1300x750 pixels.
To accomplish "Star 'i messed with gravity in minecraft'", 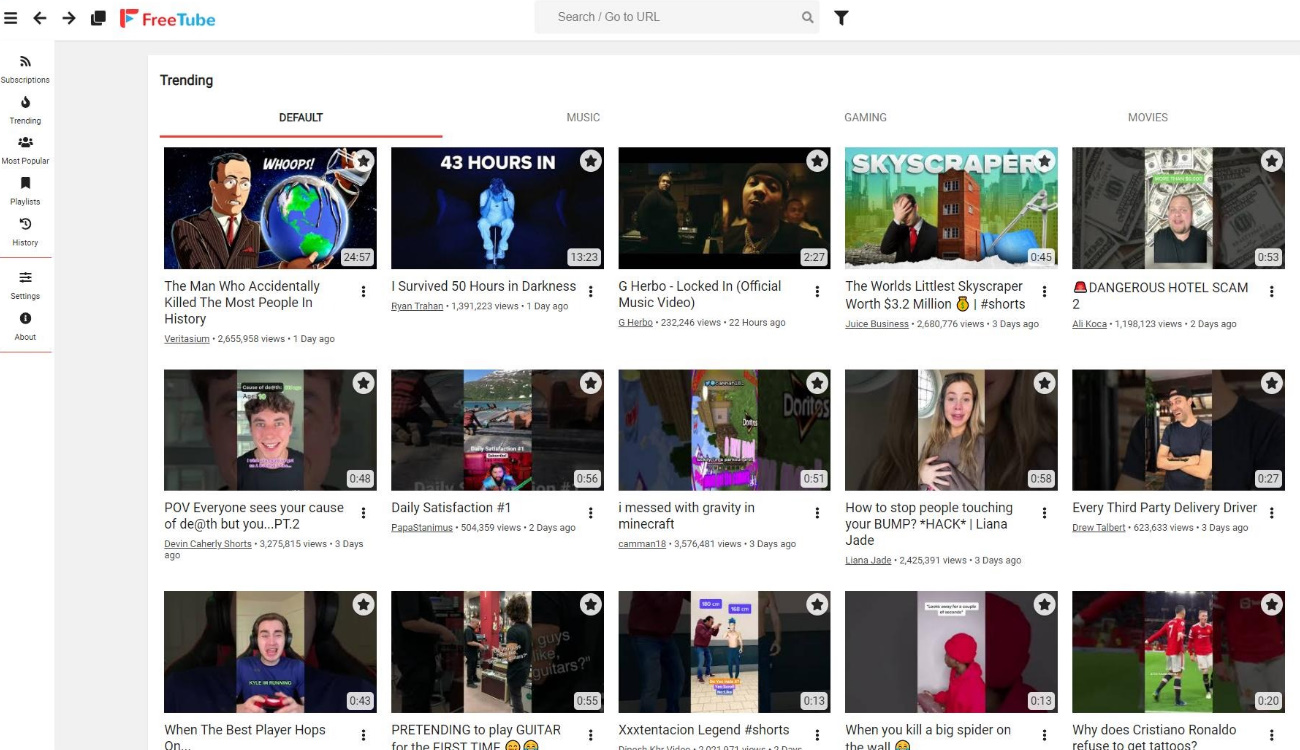I will pyautogui.click(x=818, y=382).
